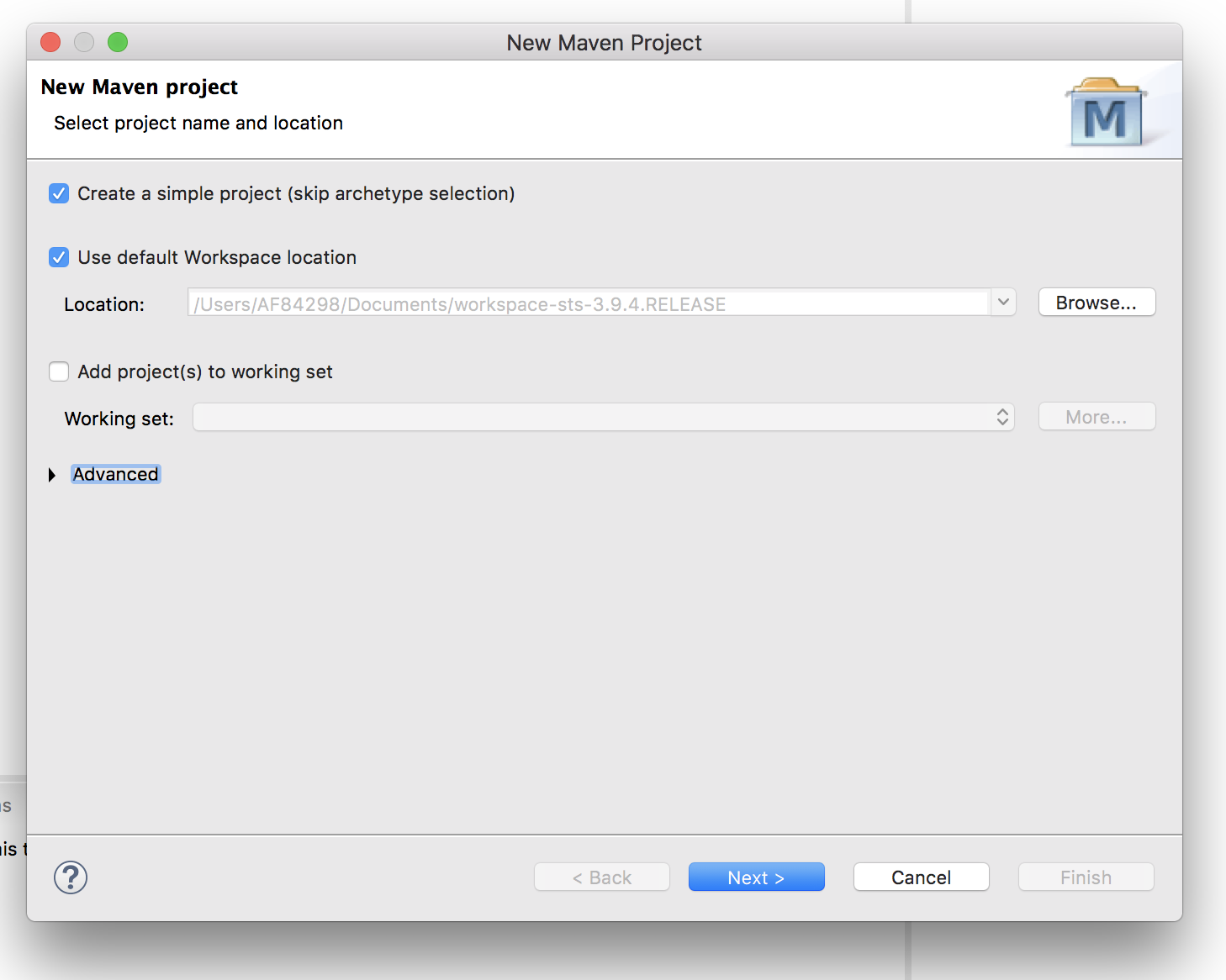Enable Add project(s) to working set

(59, 371)
